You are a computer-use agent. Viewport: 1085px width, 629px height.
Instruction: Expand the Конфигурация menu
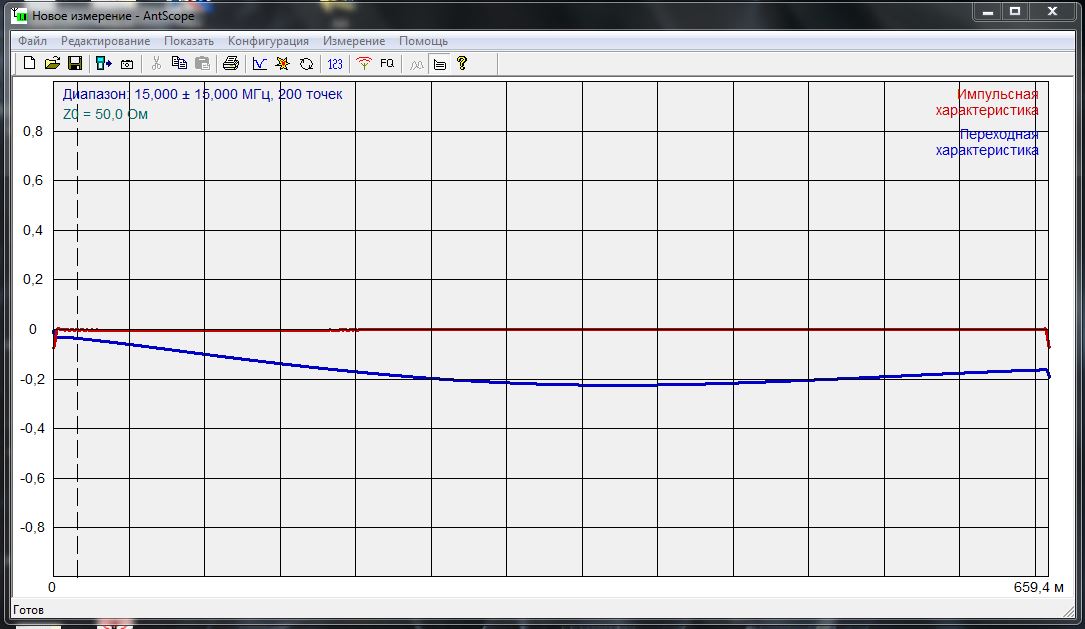tap(268, 41)
